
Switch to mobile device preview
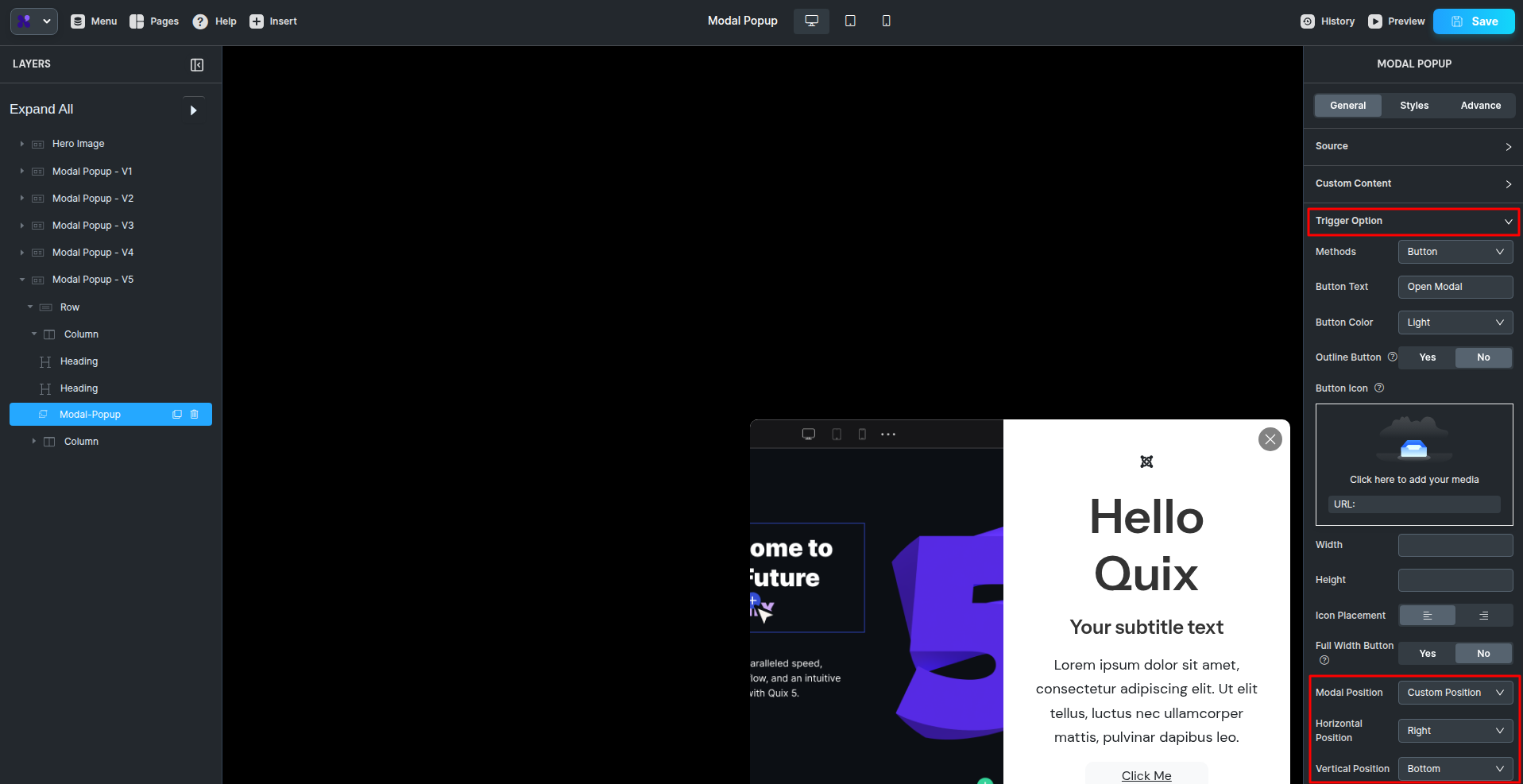click(886, 21)
